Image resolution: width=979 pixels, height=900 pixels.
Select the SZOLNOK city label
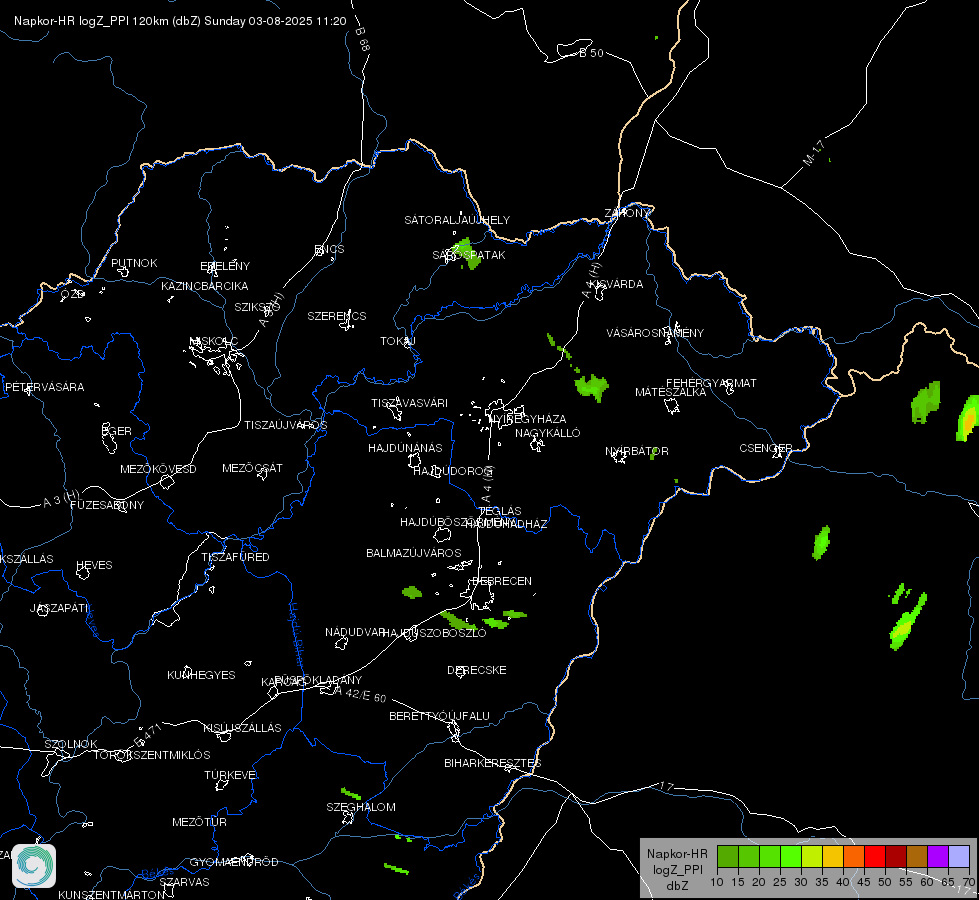(x=71, y=744)
